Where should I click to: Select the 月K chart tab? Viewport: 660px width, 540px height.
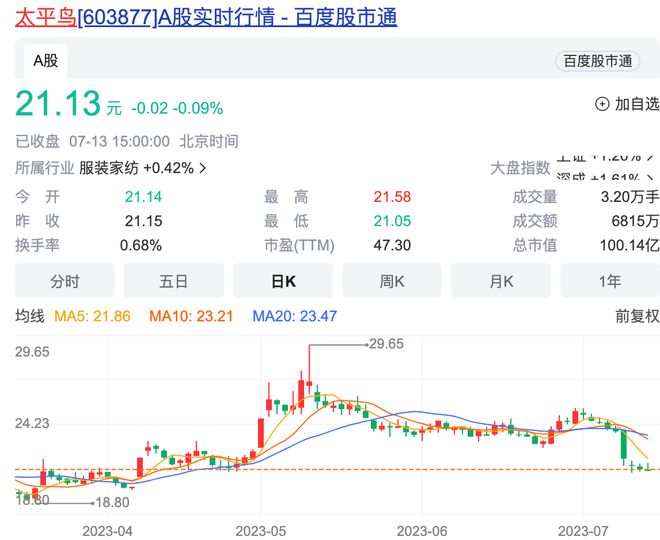pos(501,281)
